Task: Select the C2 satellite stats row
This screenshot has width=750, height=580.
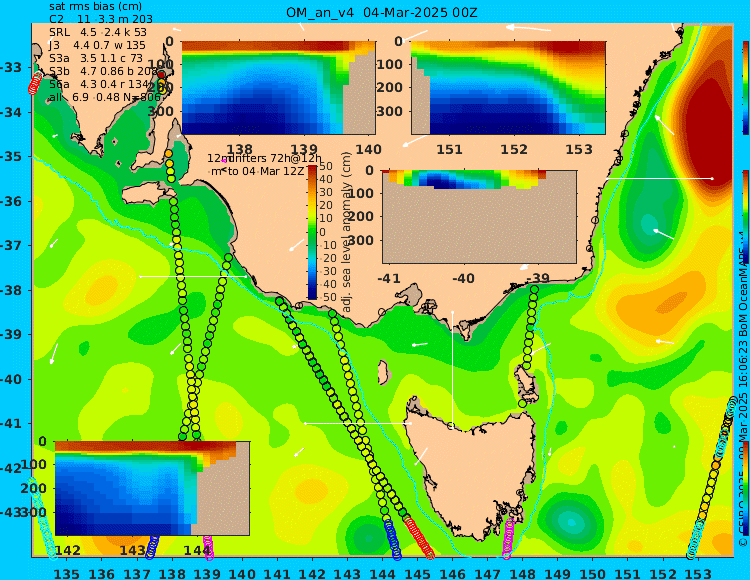Action: point(101,19)
